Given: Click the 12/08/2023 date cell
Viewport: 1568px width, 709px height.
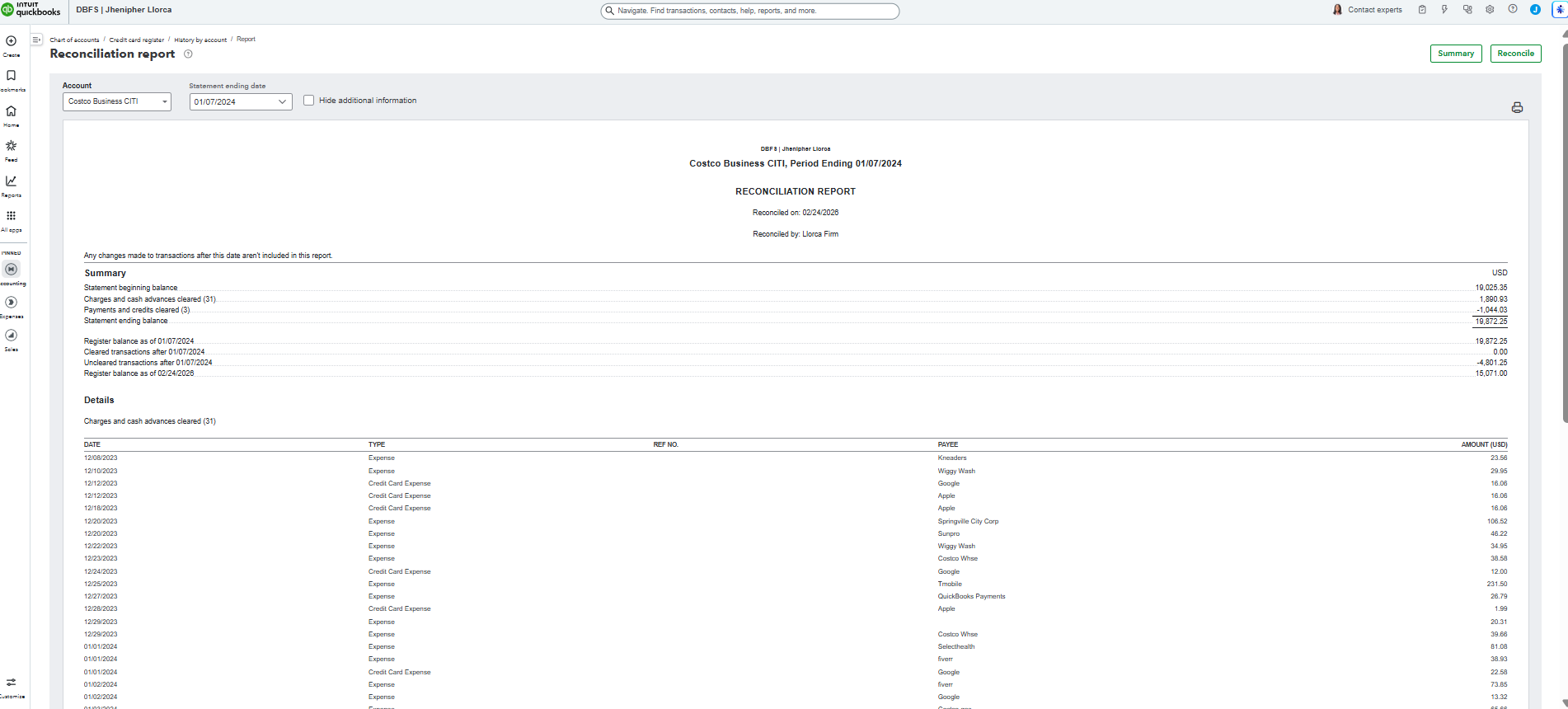Looking at the screenshot, I should point(101,458).
